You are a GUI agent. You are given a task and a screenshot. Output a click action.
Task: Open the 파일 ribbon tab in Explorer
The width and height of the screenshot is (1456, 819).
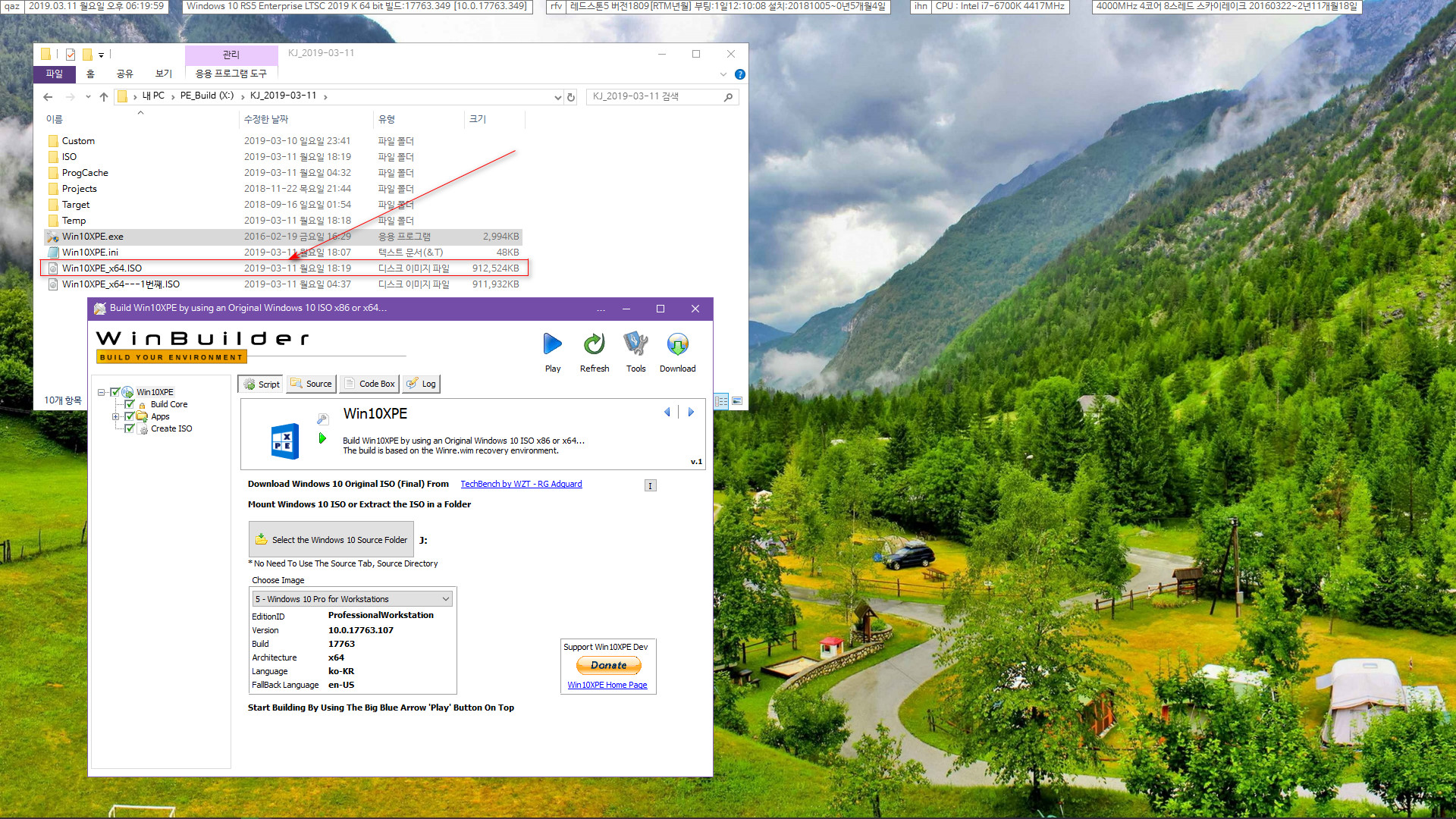[x=55, y=74]
